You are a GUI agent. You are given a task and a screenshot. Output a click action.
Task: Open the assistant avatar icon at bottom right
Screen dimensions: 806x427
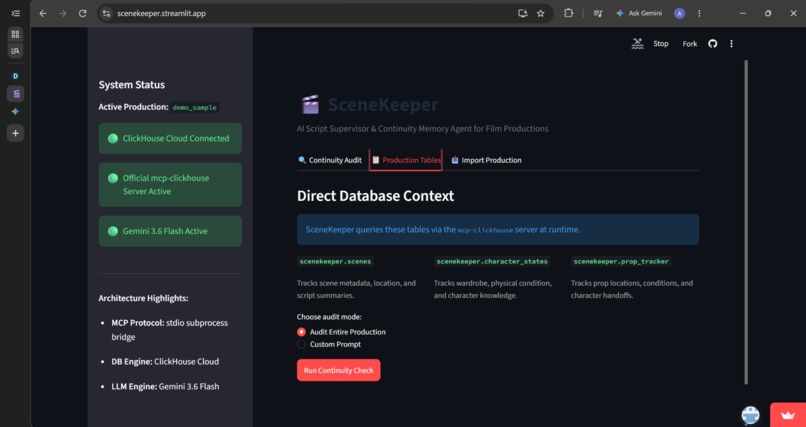750,415
